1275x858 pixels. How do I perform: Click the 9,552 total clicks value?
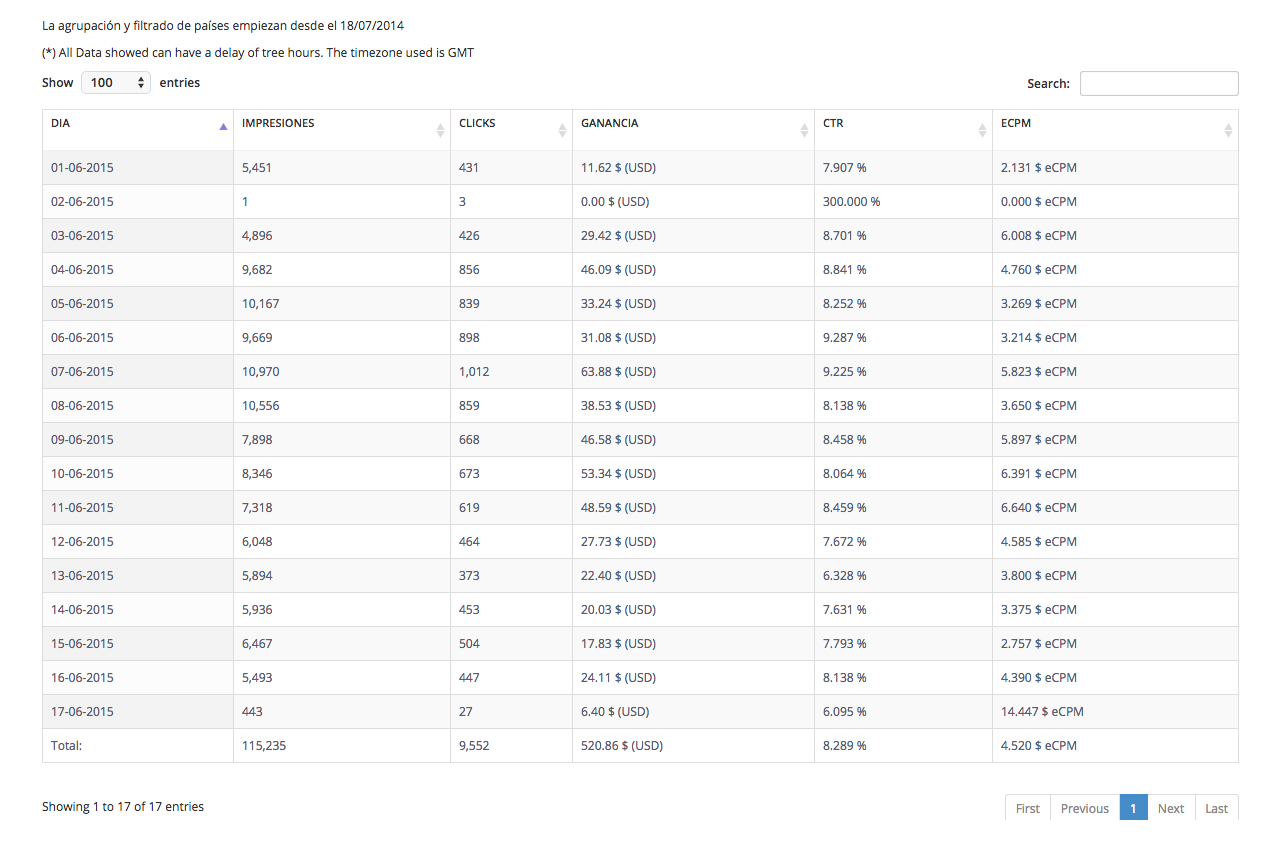pos(474,746)
